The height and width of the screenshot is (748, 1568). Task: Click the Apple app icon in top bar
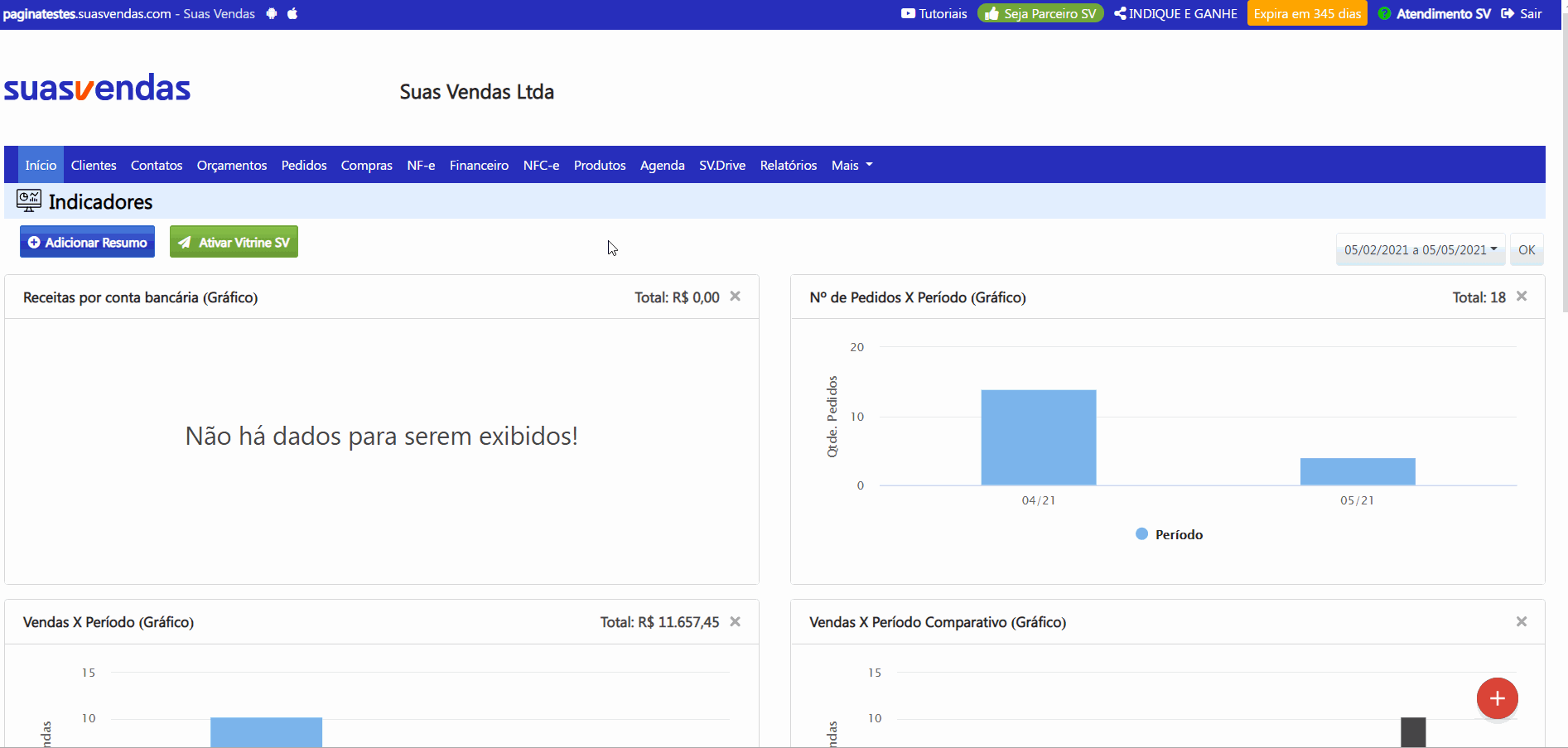click(292, 13)
